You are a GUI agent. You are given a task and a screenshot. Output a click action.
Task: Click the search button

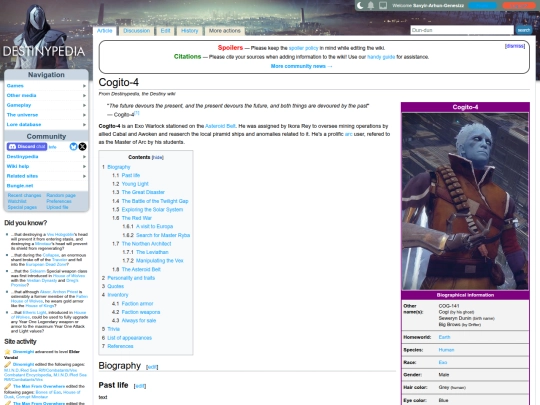pyautogui.click(x=523, y=30)
